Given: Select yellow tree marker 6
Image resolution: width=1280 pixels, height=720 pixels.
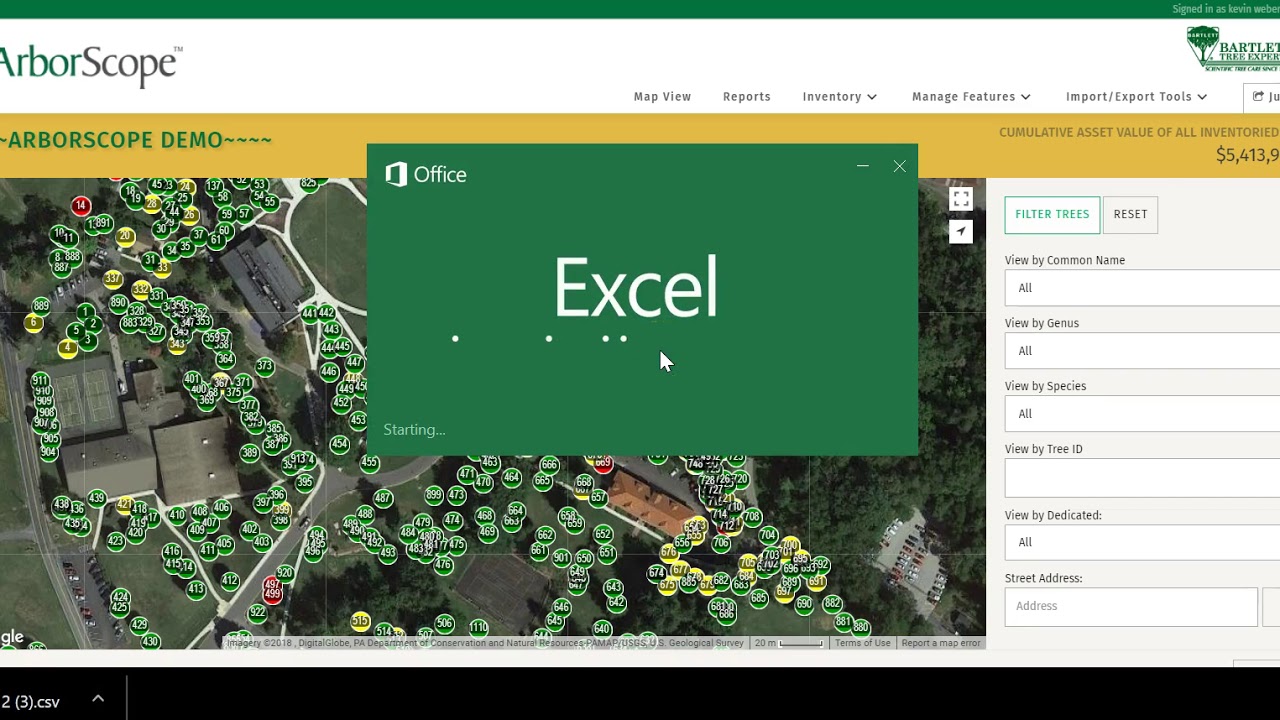Looking at the screenshot, I should [34, 322].
